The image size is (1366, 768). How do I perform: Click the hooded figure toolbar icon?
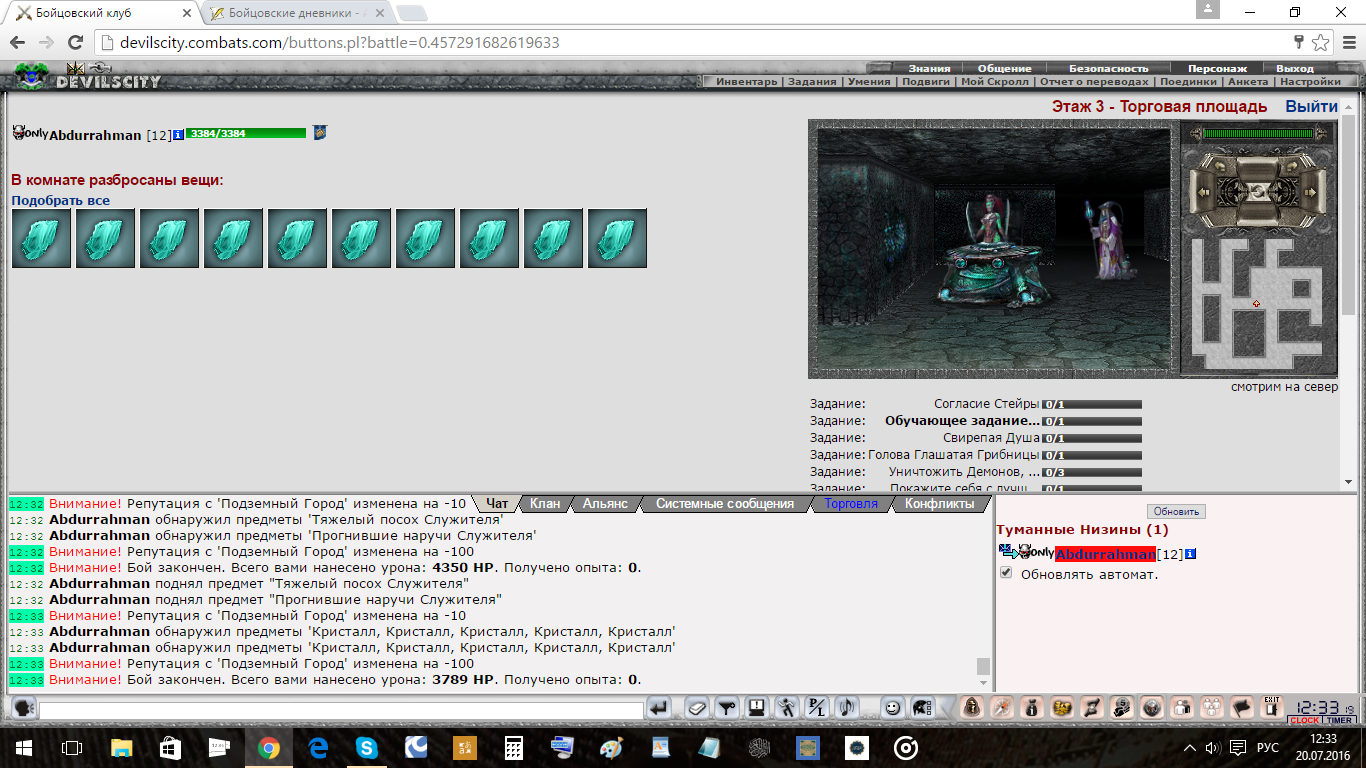[971, 707]
